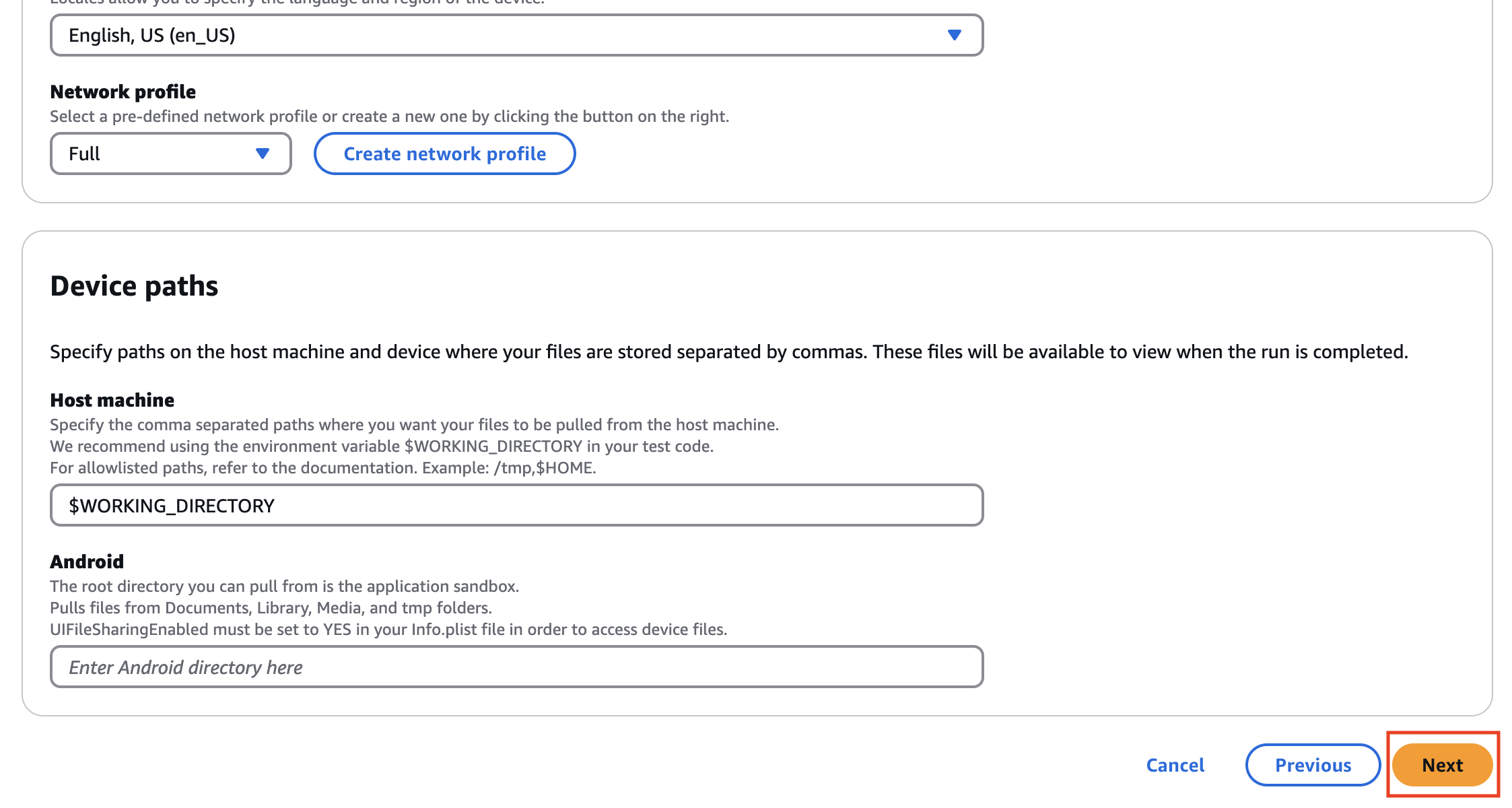Click the comma separated paths instruction line
Image resolution: width=1512 pixels, height=808 pixels.
(414, 425)
